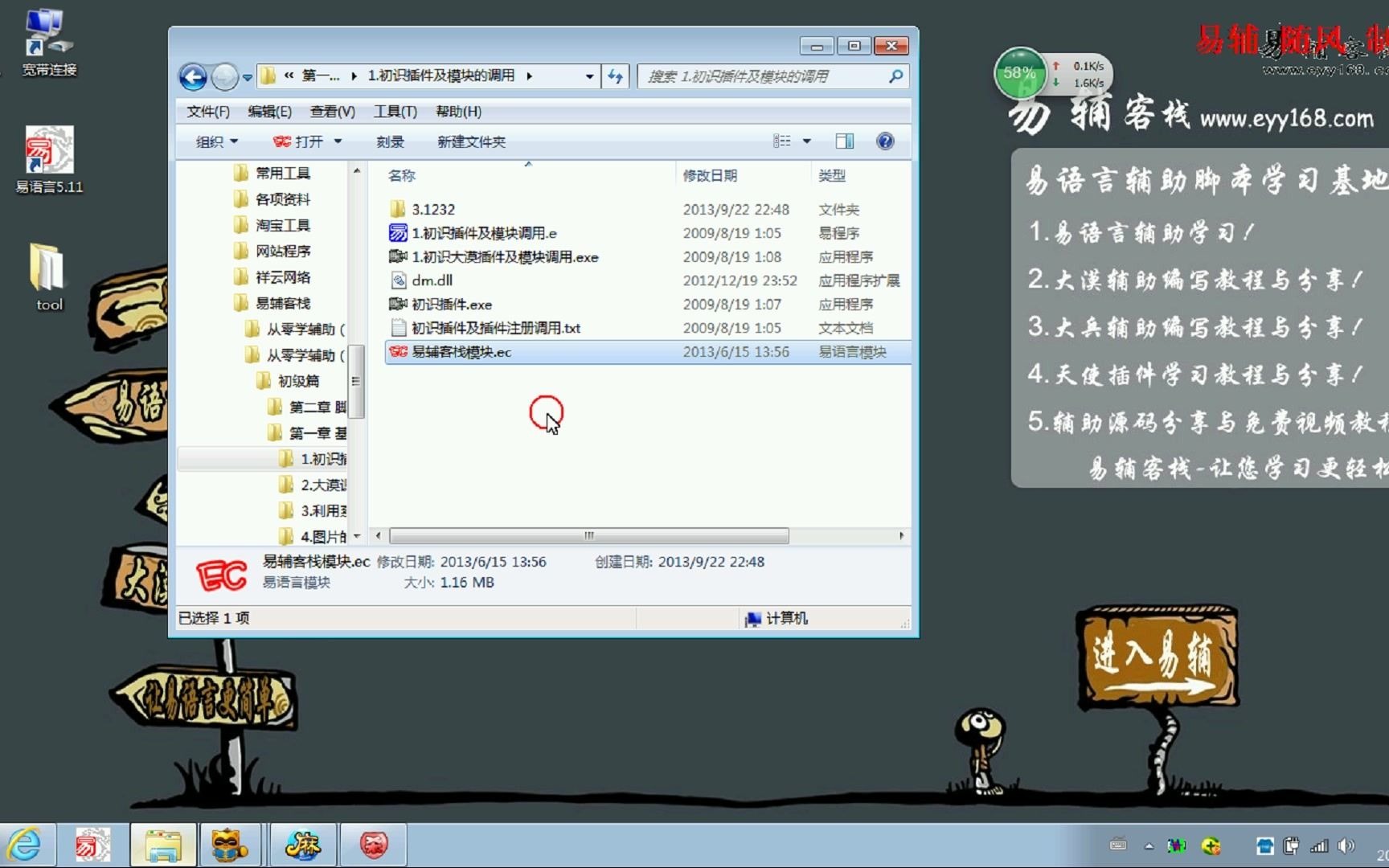The height and width of the screenshot is (868, 1389).
Task: Expand the 打开 dropdown arrow
Action: [x=338, y=141]
